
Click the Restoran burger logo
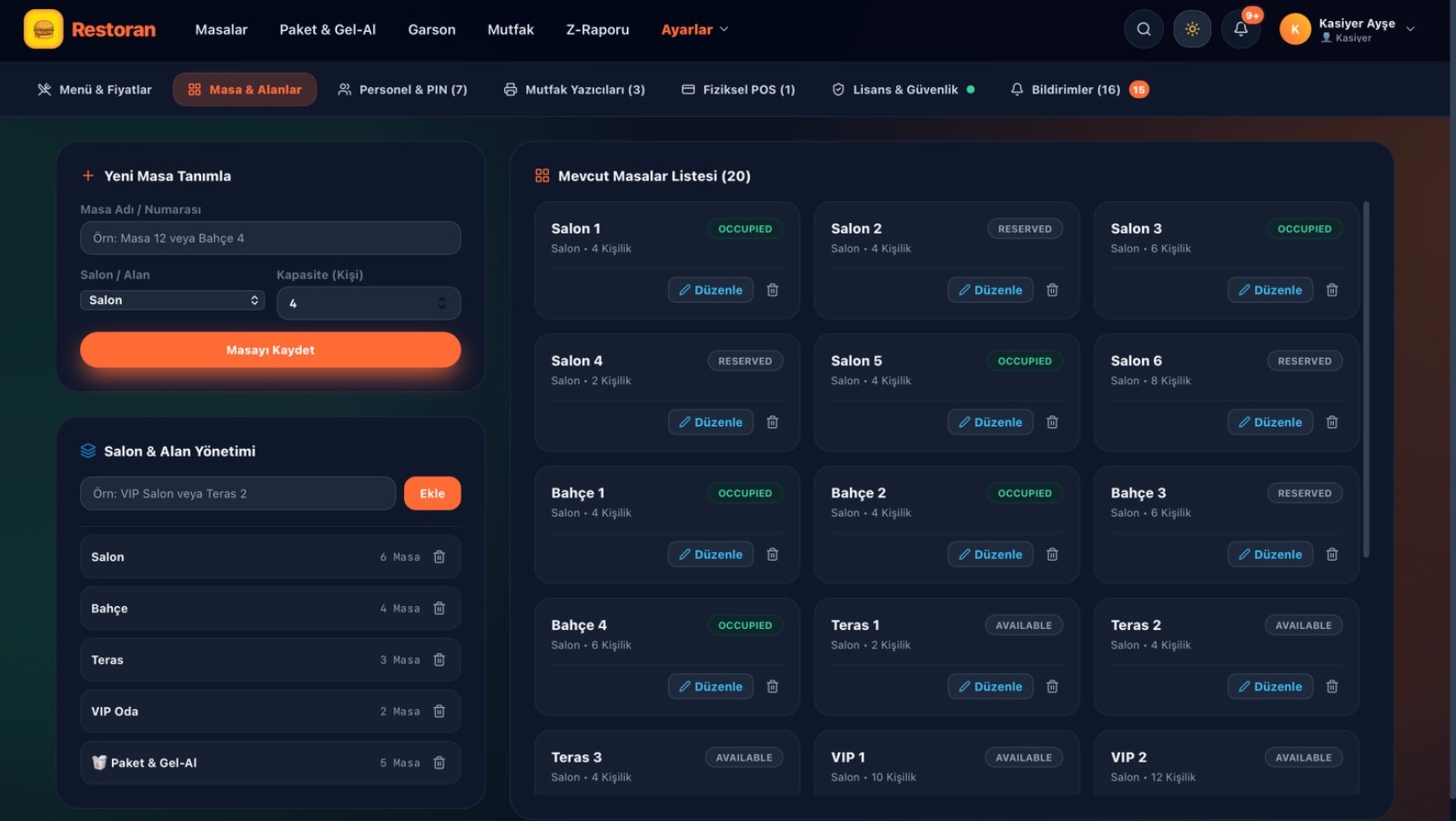44,29
